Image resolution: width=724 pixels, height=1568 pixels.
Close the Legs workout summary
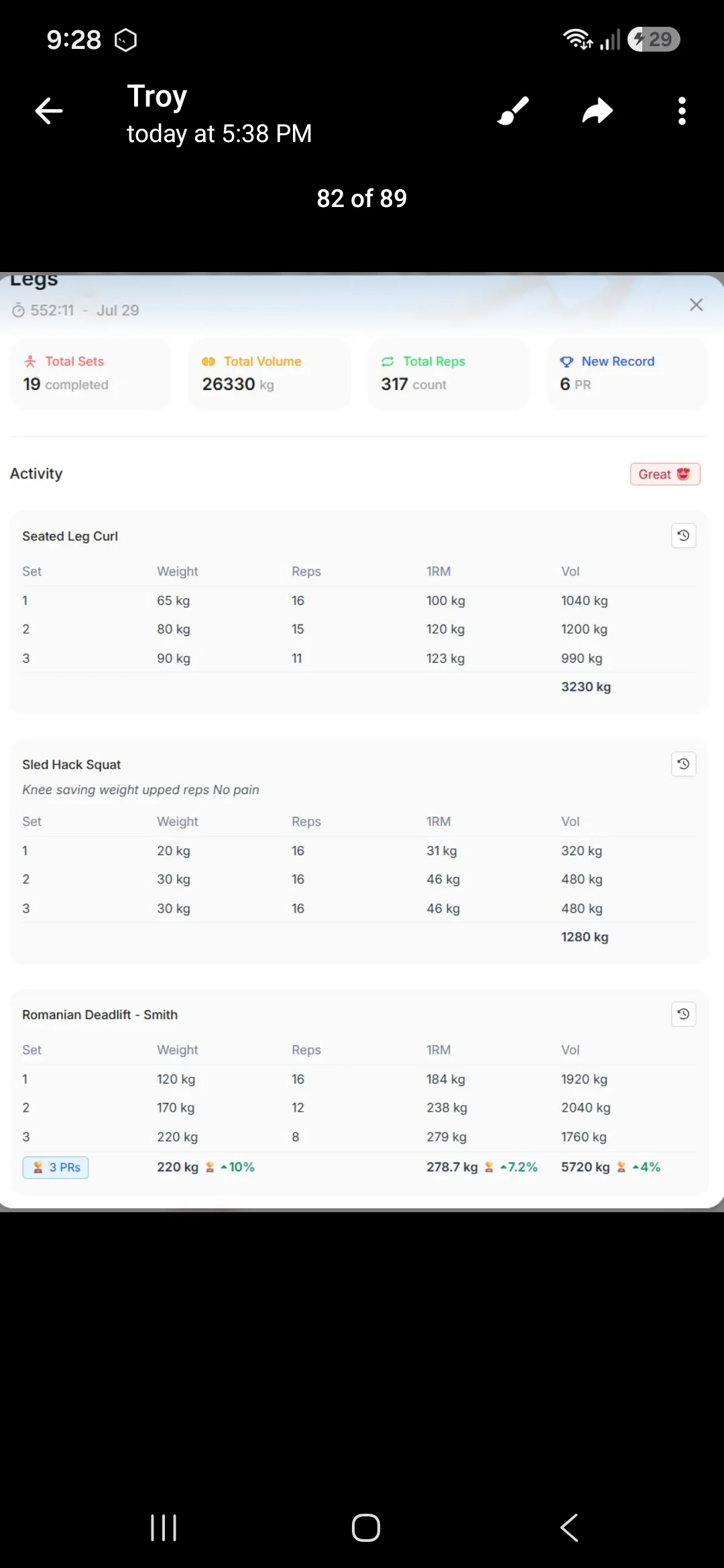696,305
